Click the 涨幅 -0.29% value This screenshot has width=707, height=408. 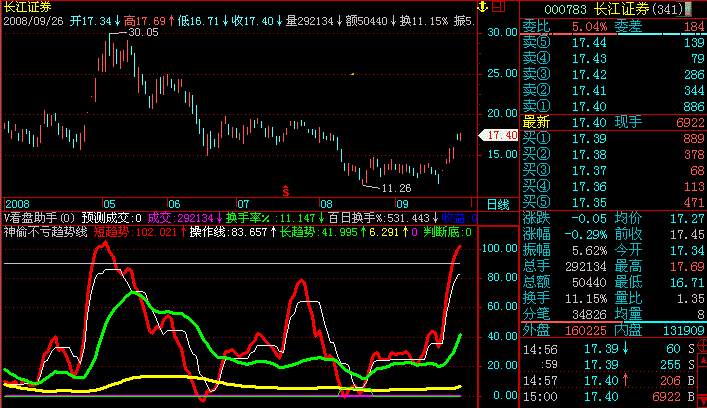pos(585,234)
